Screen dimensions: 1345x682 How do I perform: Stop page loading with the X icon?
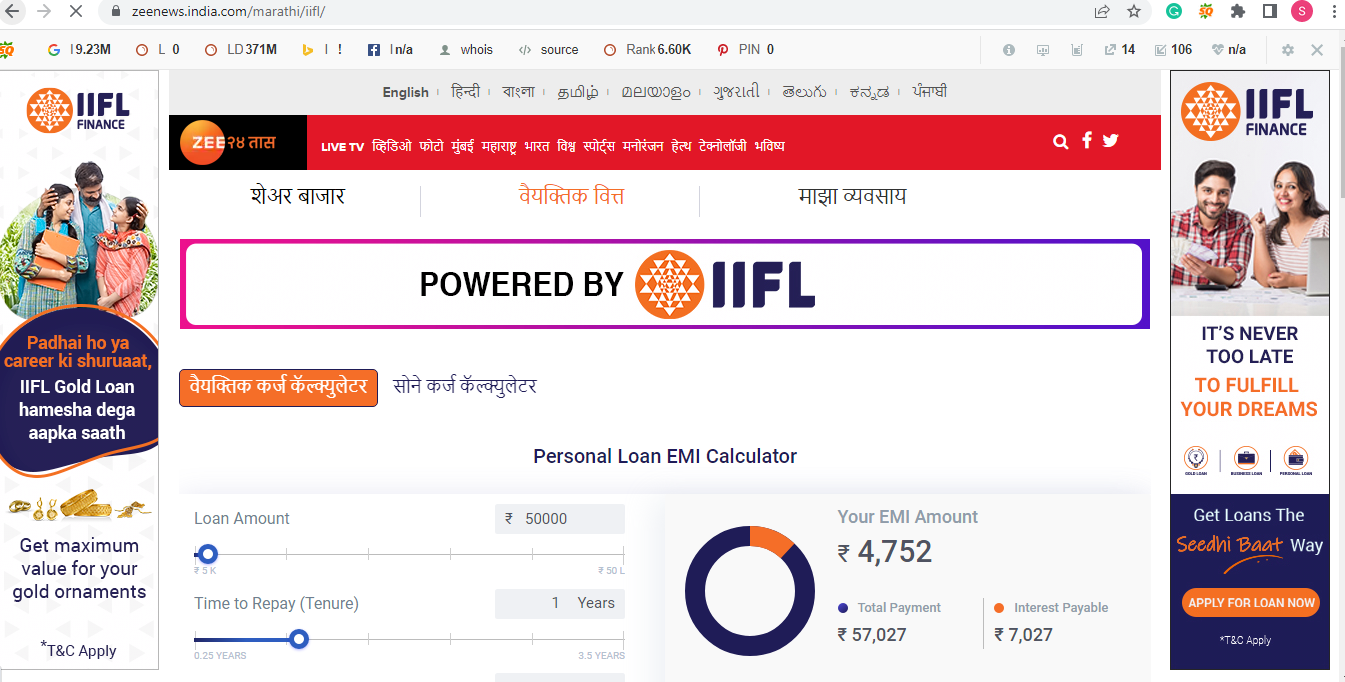76,12
